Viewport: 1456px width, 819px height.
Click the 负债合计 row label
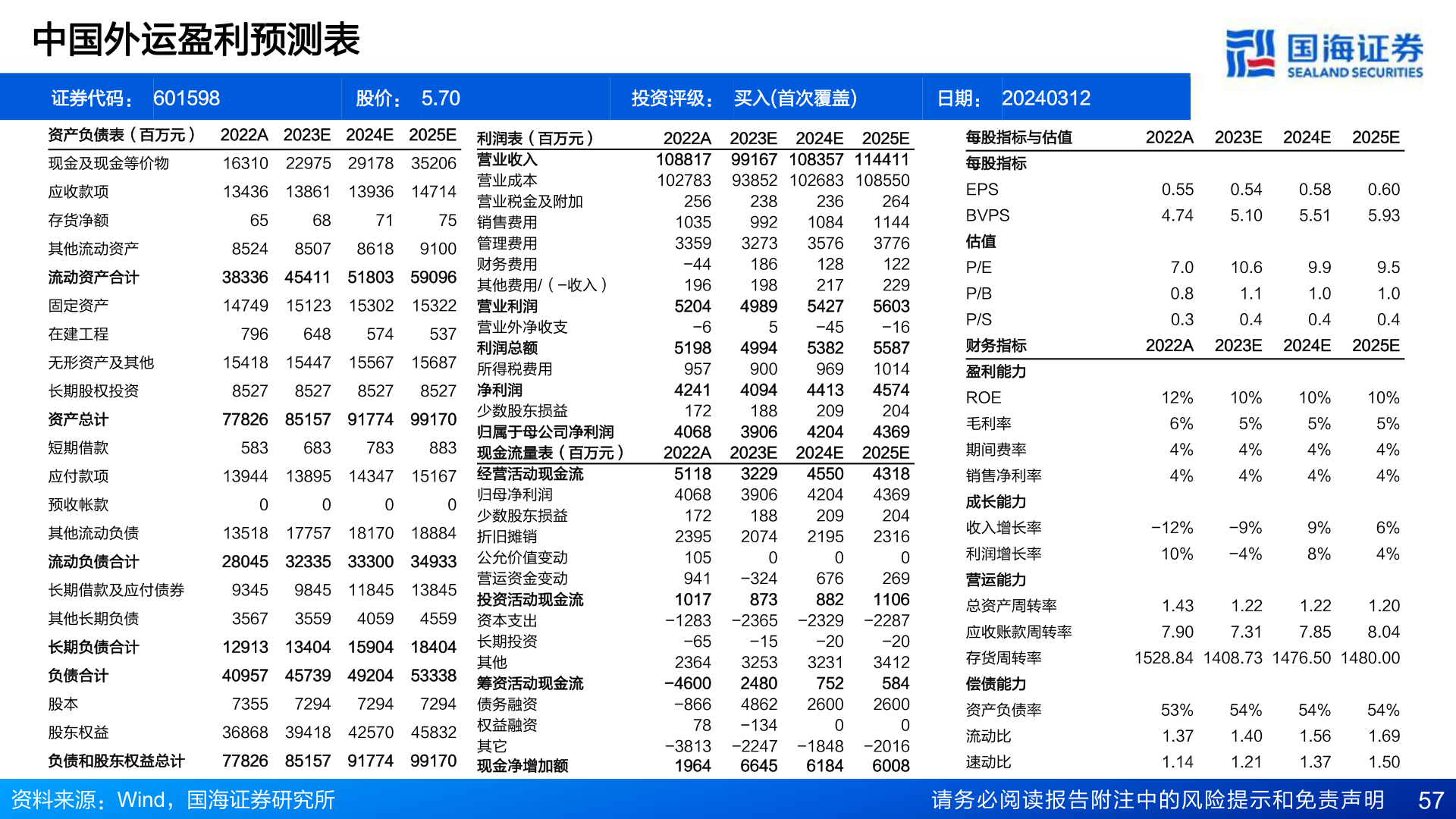78,676
